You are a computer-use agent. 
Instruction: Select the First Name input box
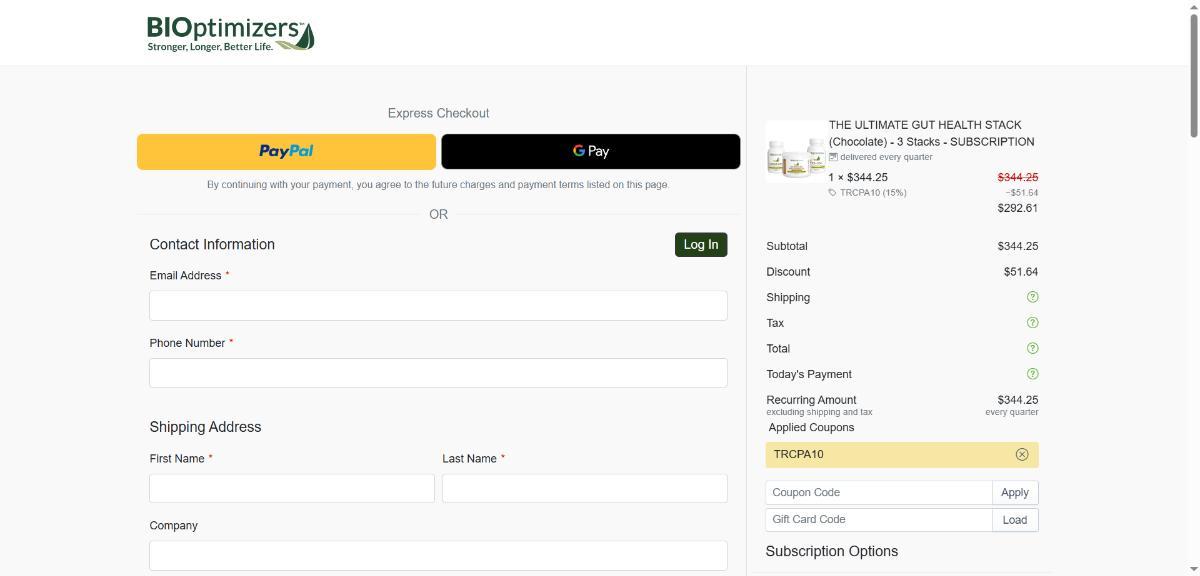[292, 488]
